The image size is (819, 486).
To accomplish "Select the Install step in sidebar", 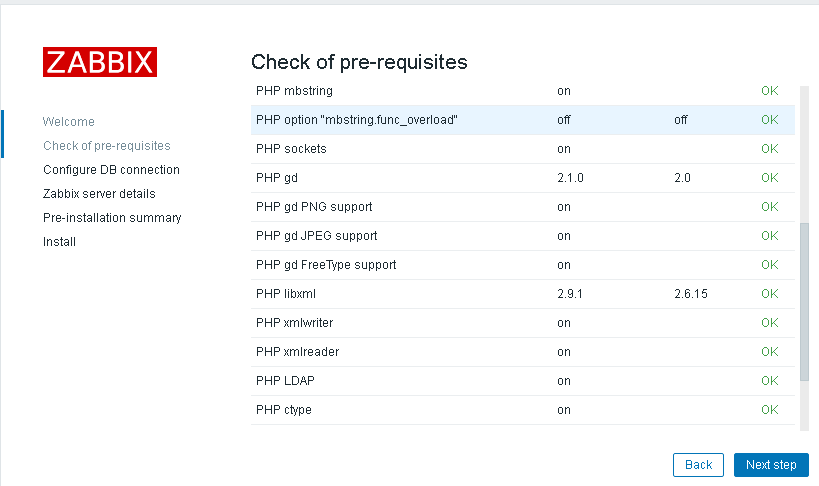I will 59,242.
